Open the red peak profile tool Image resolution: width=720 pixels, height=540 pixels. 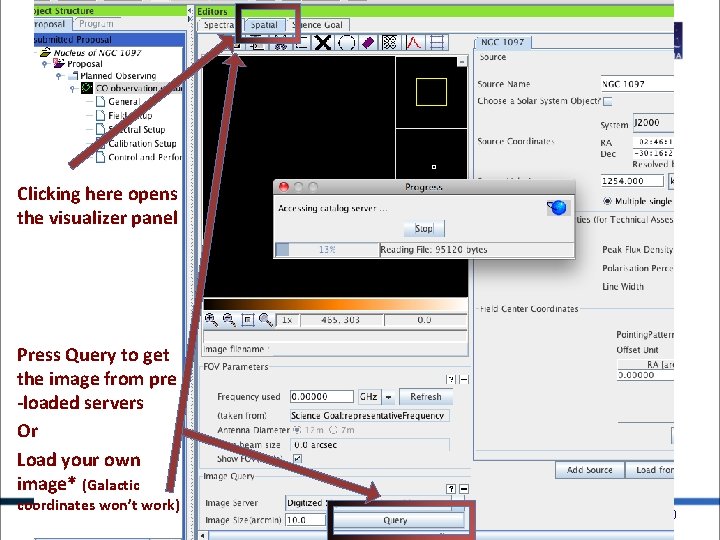(414, 43)
